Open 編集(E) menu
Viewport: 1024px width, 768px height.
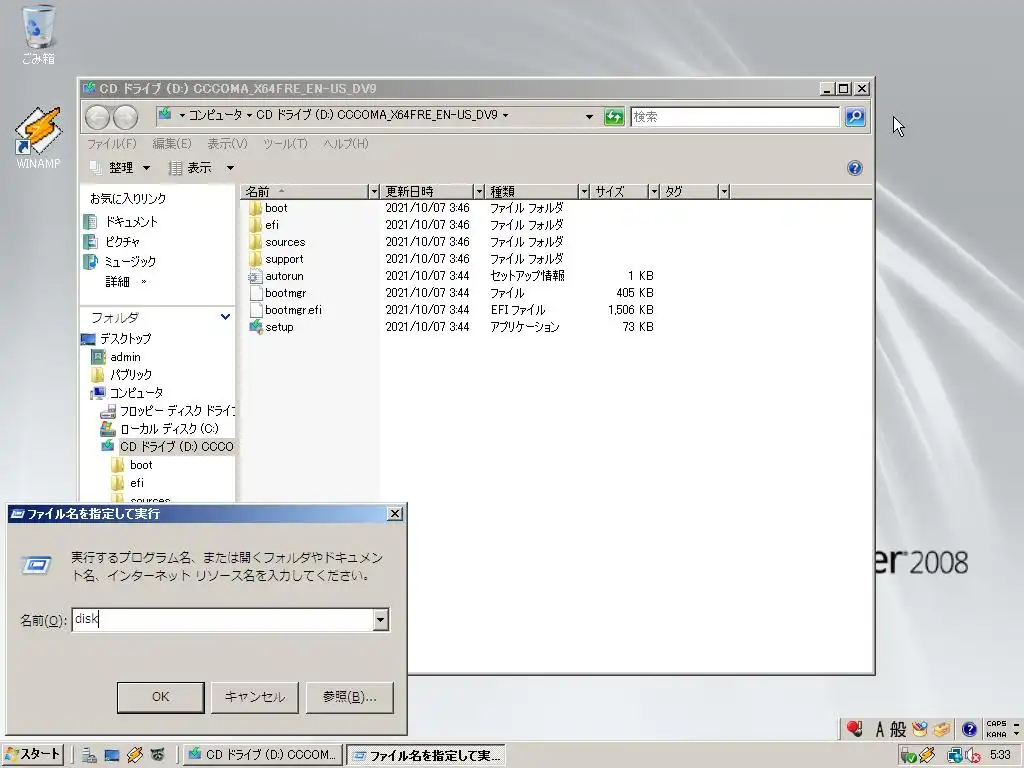pos(172,144)
